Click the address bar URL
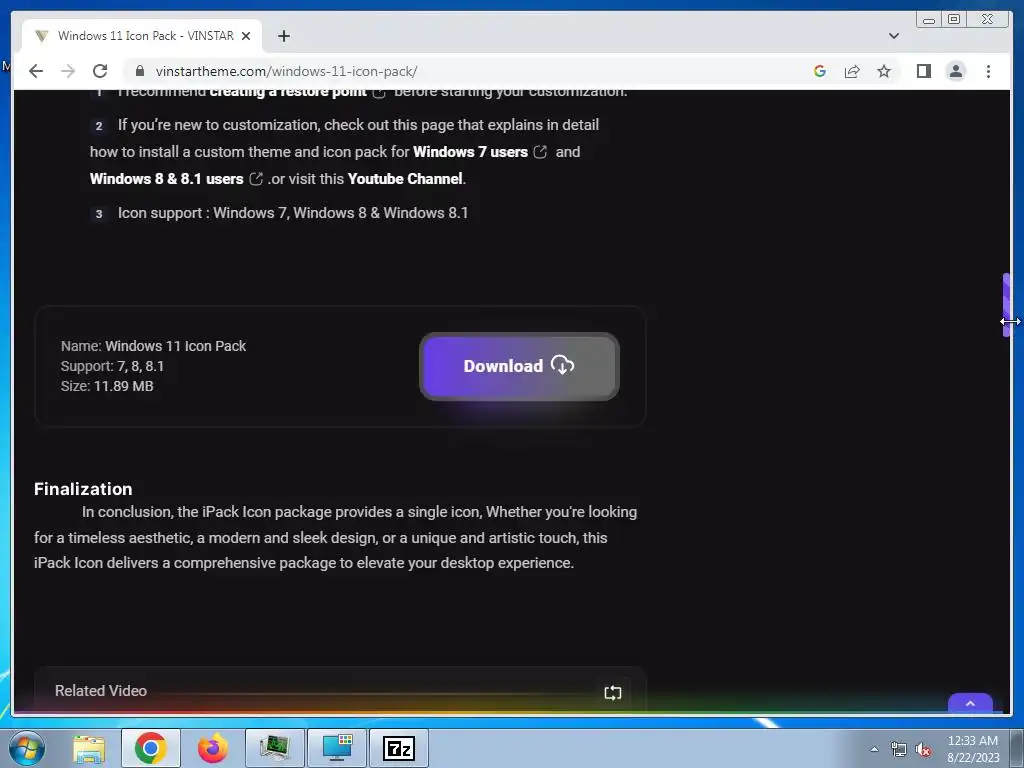Screen dimensions: 1024x768 (x=286, y=71)
